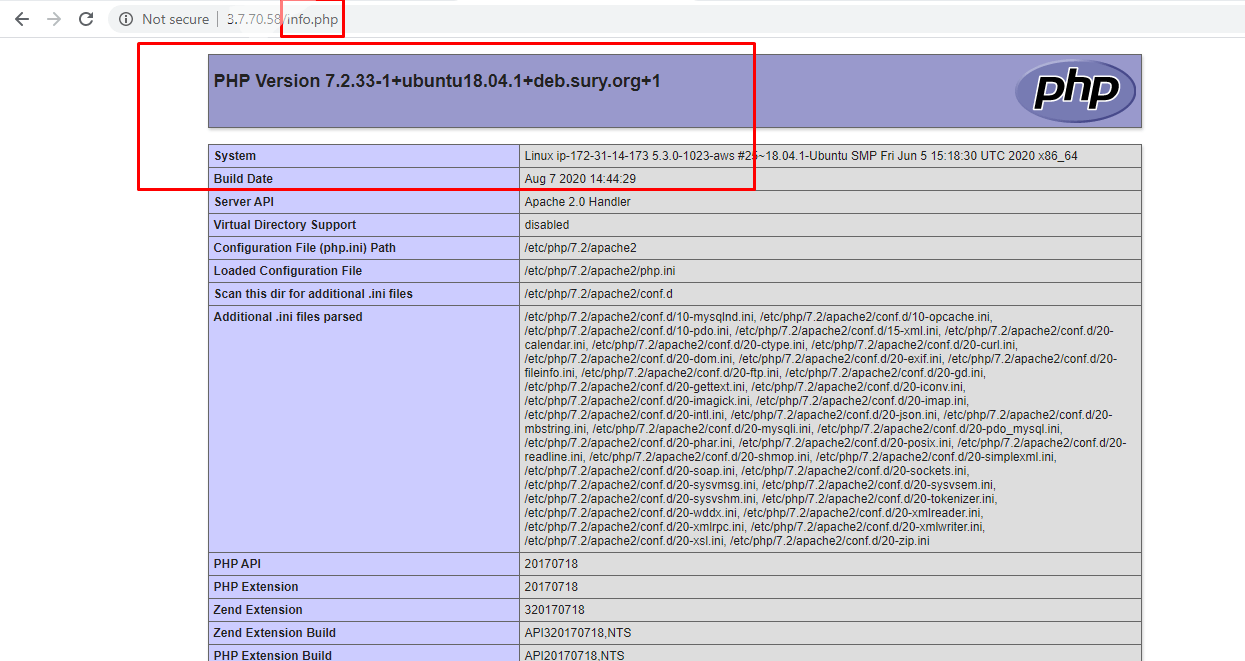This screenshot has height=661, width=1245.
Task: Select the Loaded Configuration File label
Action: 288,271
